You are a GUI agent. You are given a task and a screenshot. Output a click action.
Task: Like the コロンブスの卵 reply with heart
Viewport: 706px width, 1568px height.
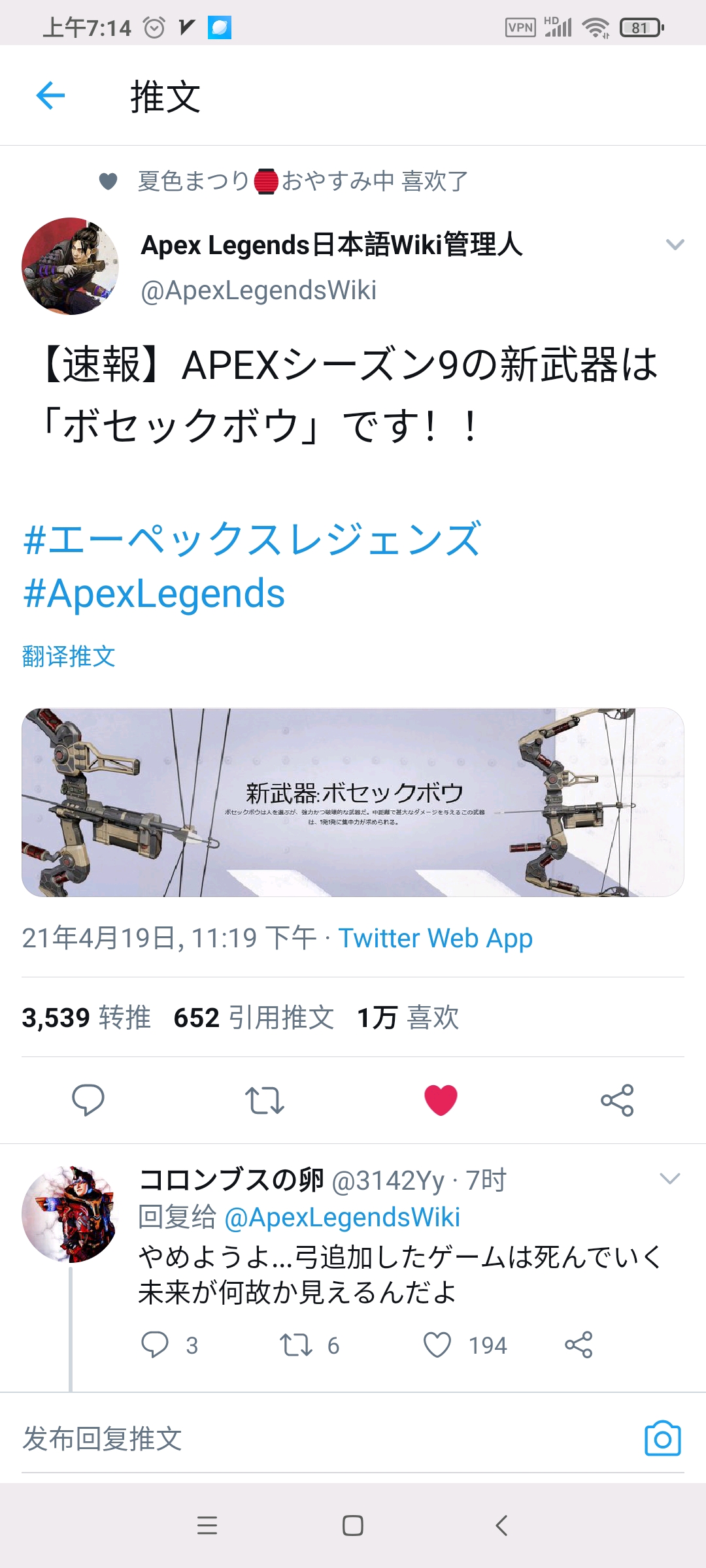437,1345
